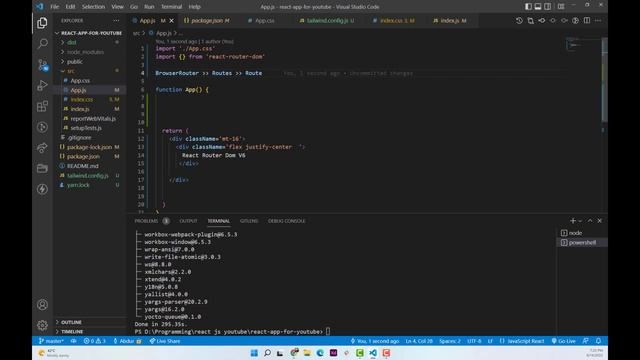Switch to the Output panel tab
Viewport: 640px width, 360px height.
pyautogui.click(x=188, y=221)
